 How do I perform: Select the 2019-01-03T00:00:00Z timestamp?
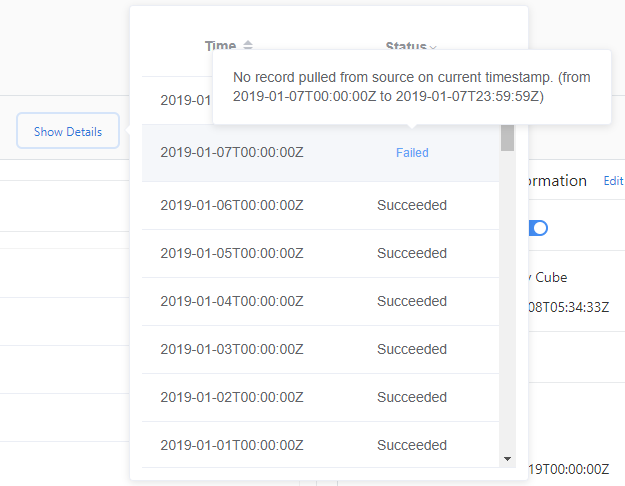tap(232, 350)
